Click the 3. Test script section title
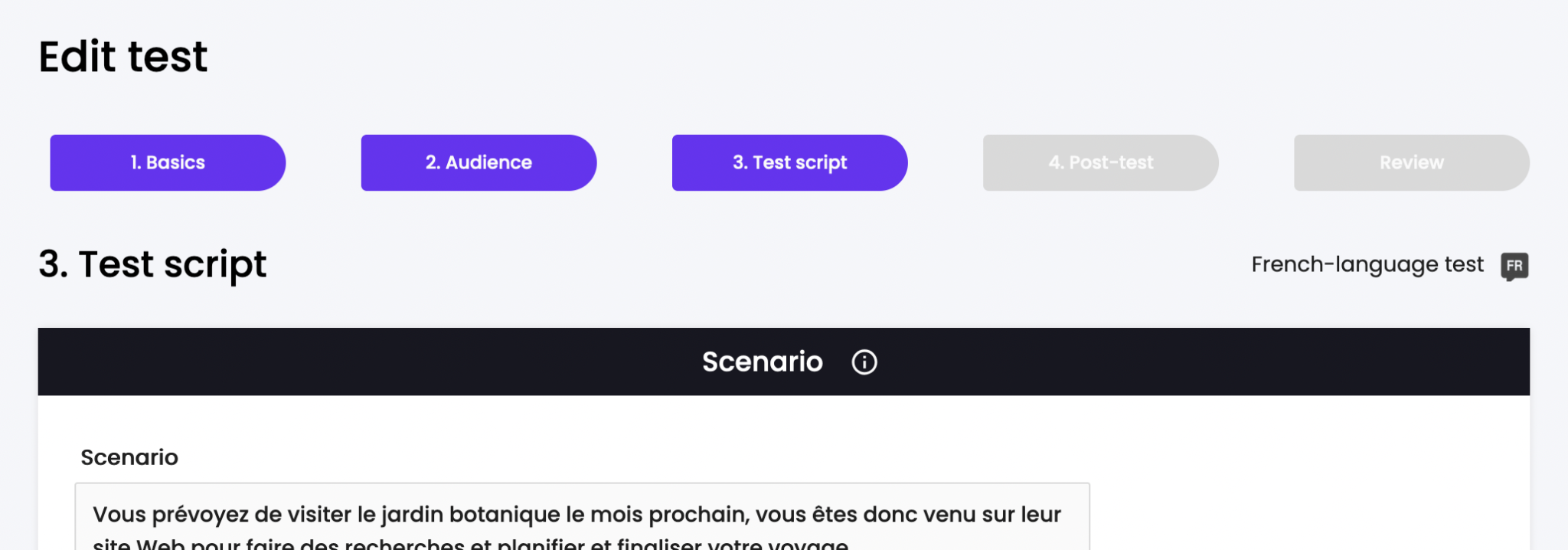 [153, 264]
